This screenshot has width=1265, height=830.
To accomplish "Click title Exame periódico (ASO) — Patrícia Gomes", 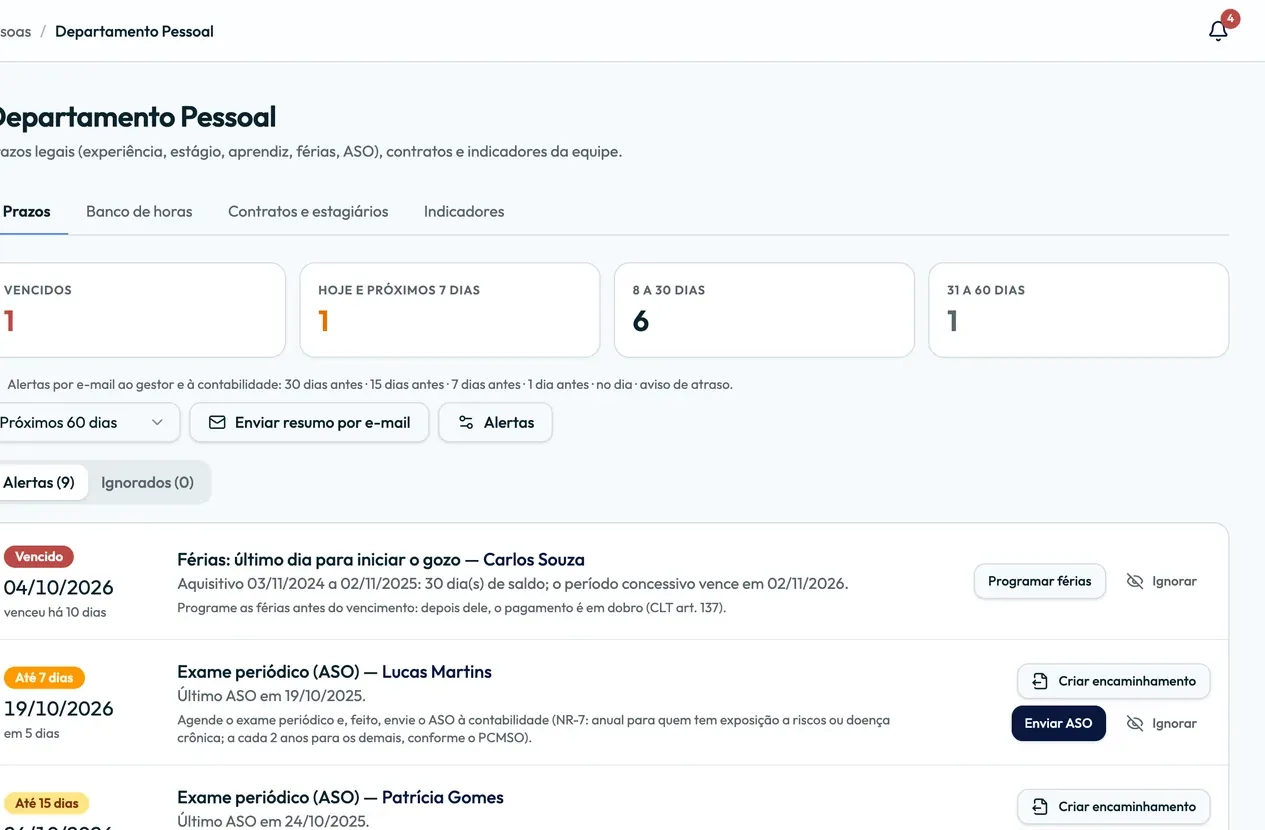I will (x=340, y=798).
